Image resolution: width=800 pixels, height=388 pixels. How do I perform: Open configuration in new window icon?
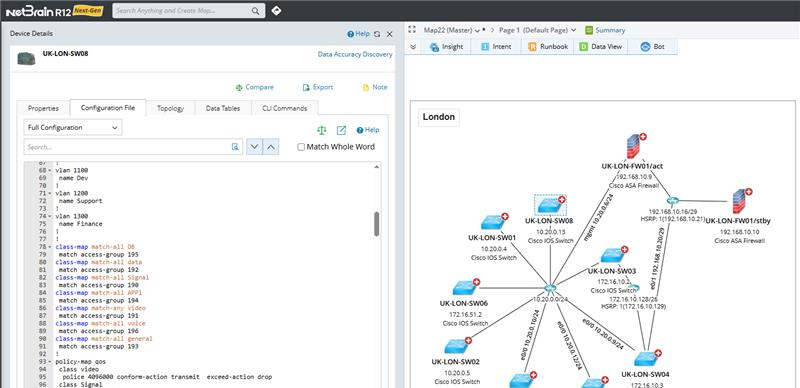341,130
